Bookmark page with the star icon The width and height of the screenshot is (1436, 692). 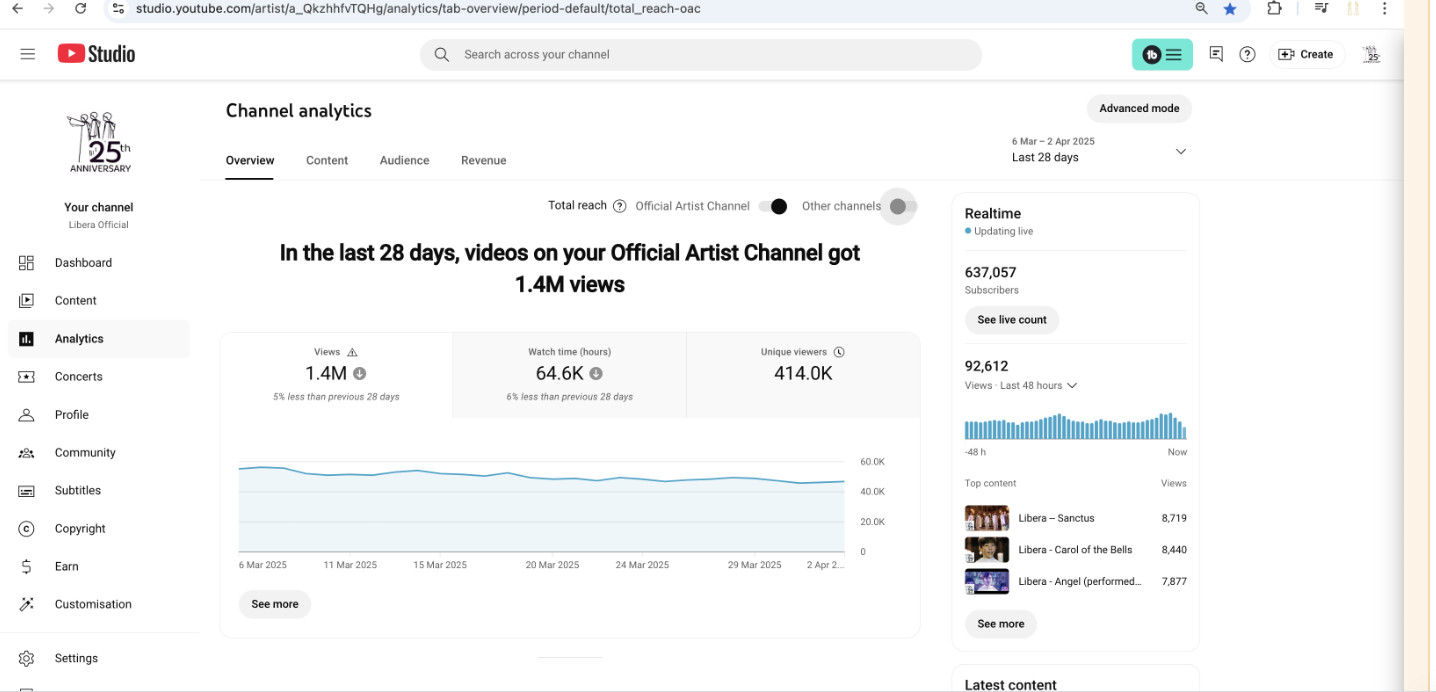click(1230, 9)
